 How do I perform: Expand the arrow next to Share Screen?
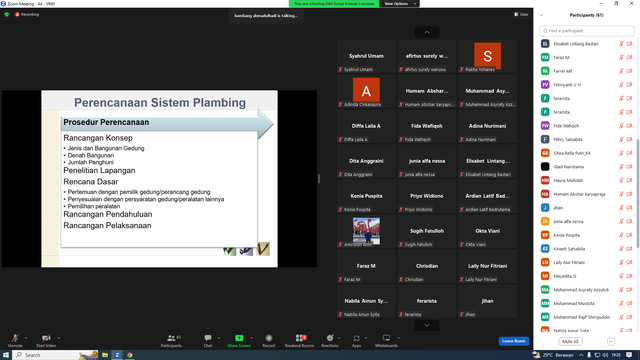pyautogui.click(x=251, y=338)
